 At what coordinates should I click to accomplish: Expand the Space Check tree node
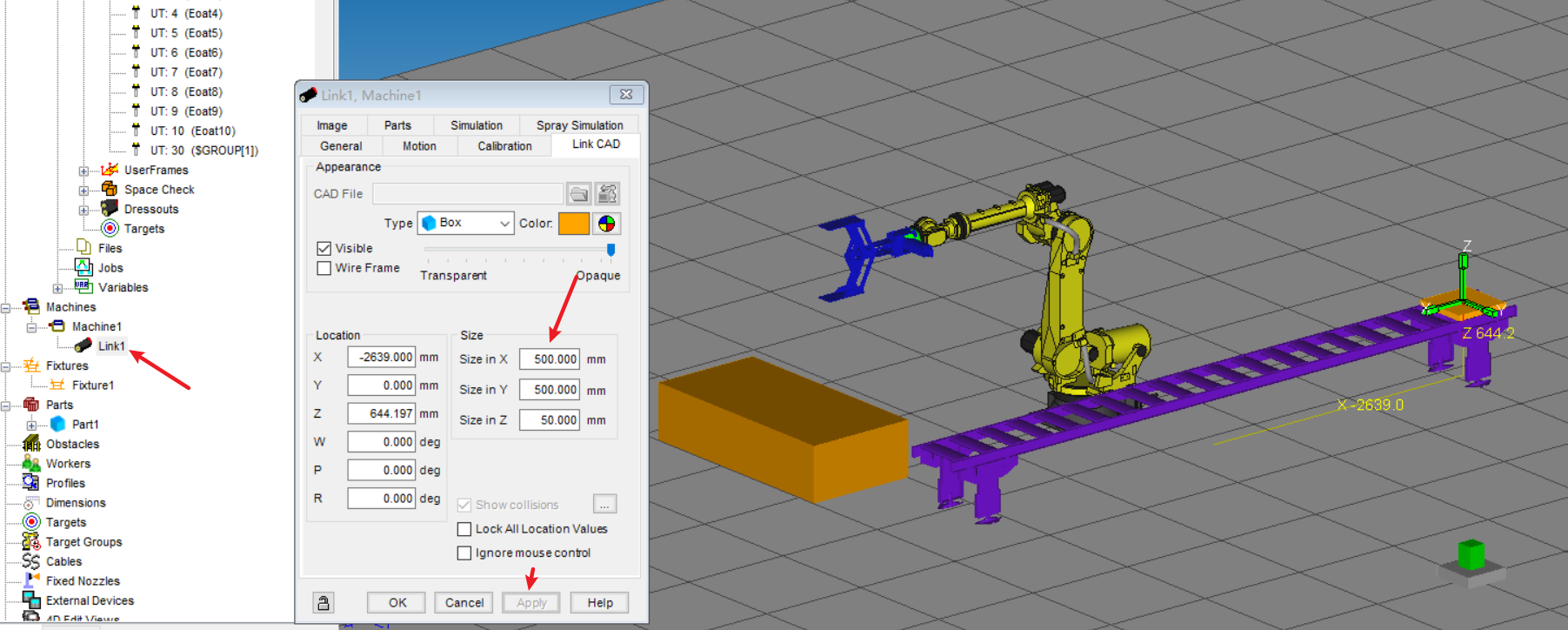pos(83,190)
